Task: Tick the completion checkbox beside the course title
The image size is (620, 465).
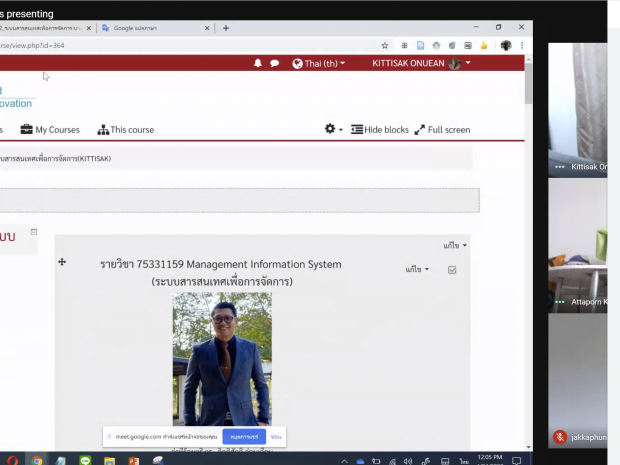Action: point(452,270)
